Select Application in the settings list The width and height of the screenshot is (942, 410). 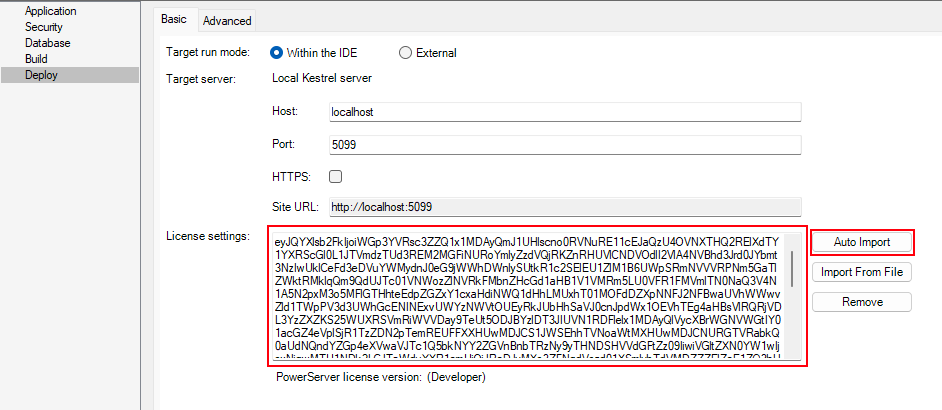point(50,11)
